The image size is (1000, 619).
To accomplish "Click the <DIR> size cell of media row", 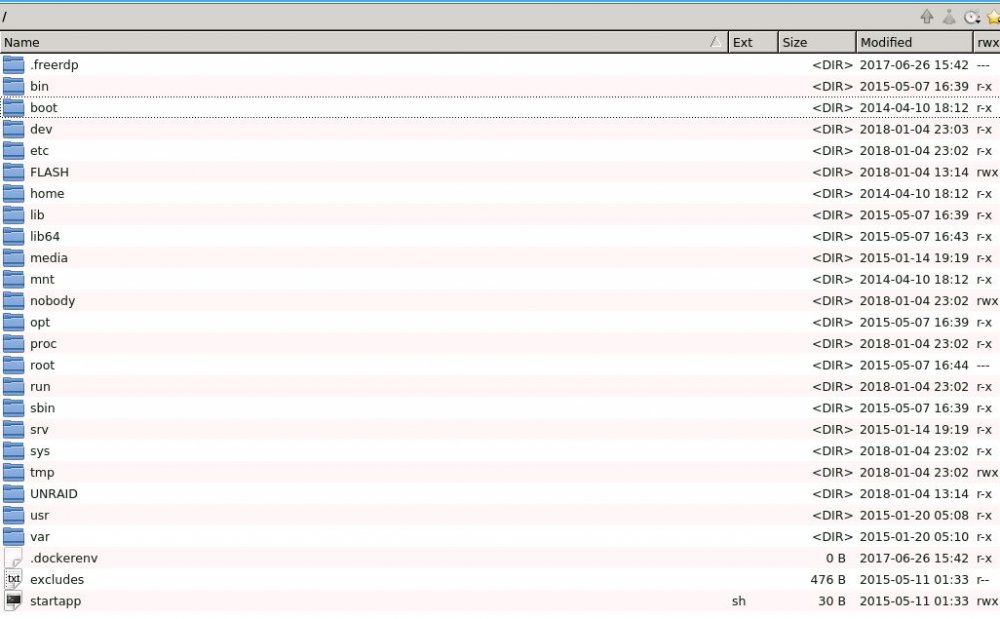I will tap(832, 258).
